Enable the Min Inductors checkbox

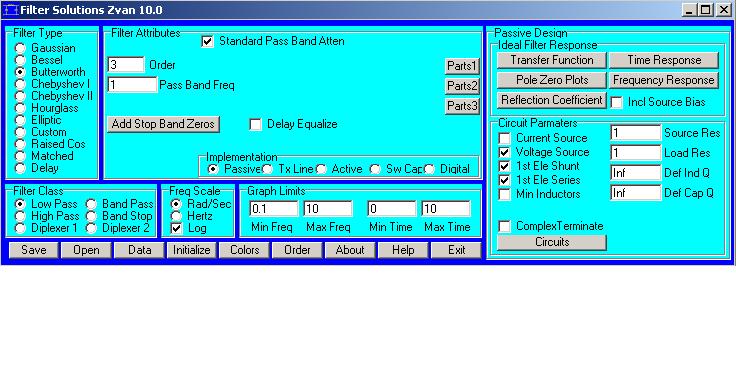click(x=504, y=194)
